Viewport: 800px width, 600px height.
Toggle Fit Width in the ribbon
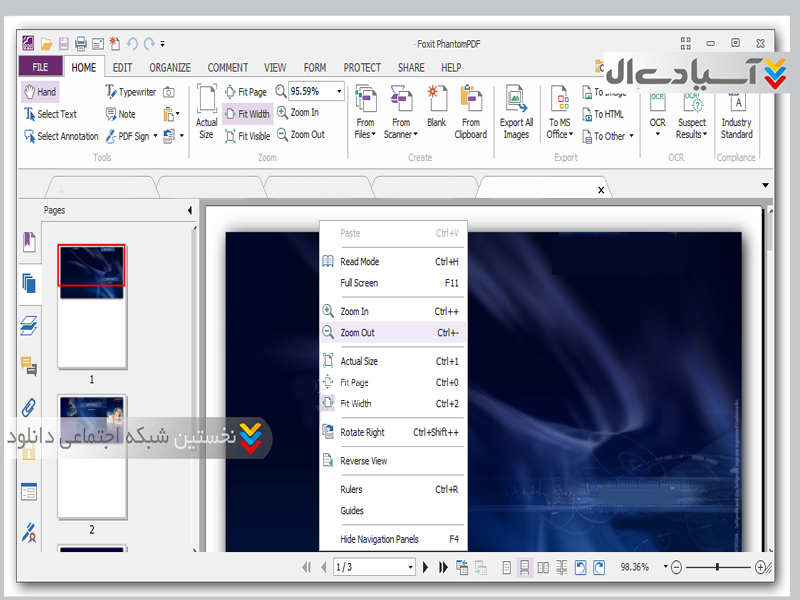coord(247,114)
